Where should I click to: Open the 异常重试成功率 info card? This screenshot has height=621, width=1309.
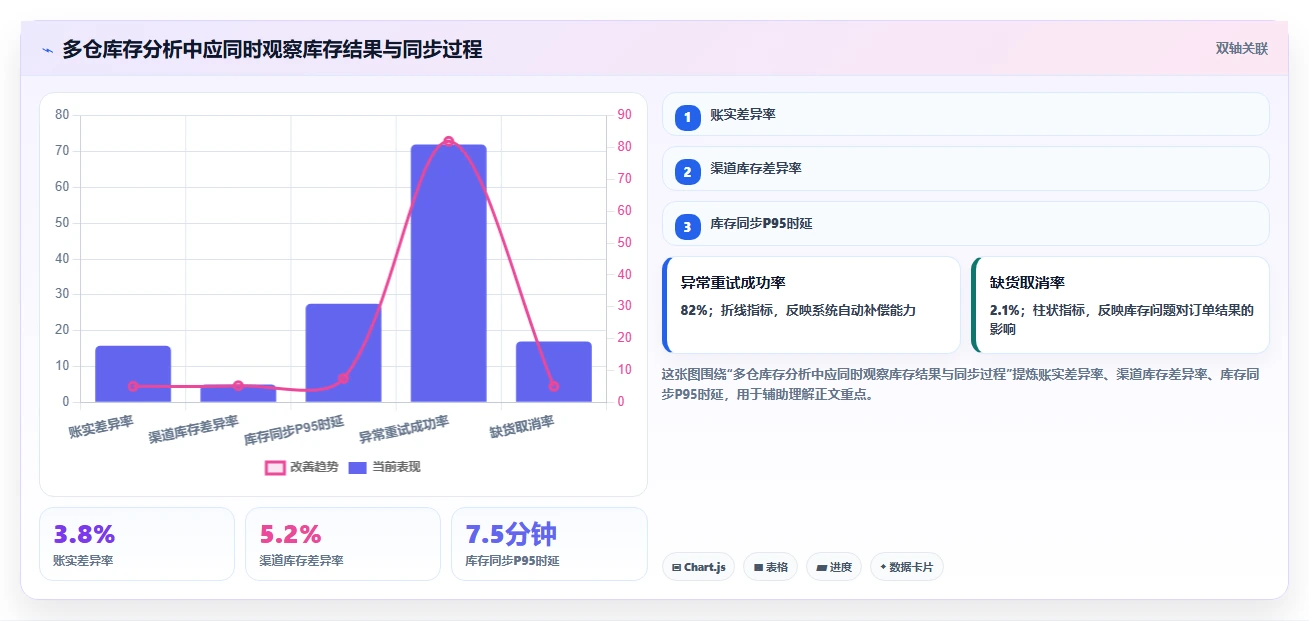pyautogui.click(x=811, y=305)
